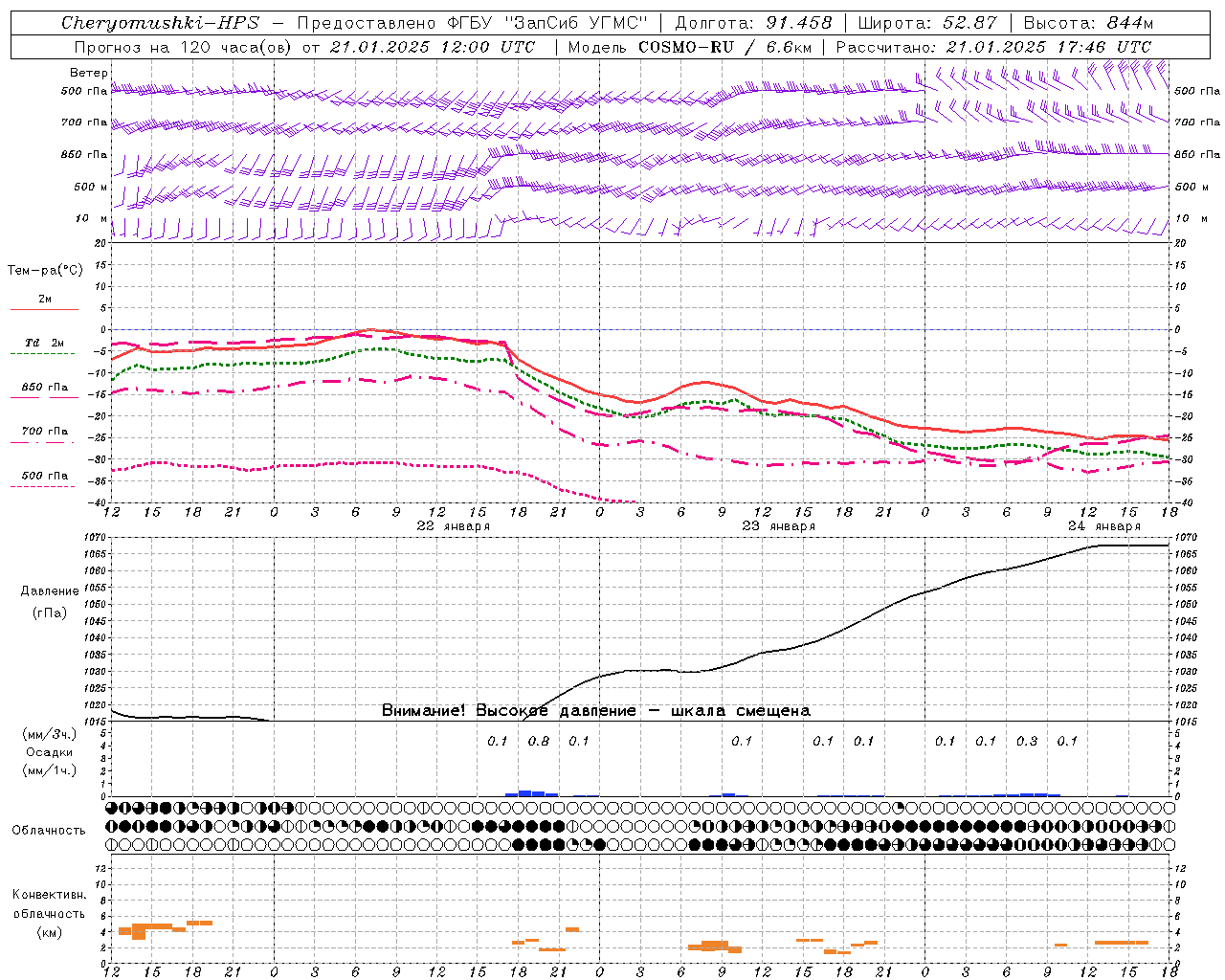The width and height of the screenshot is (1225, 980).
Task: Click the 10 м wind level label on left
Action: click(x=91, y=218)
